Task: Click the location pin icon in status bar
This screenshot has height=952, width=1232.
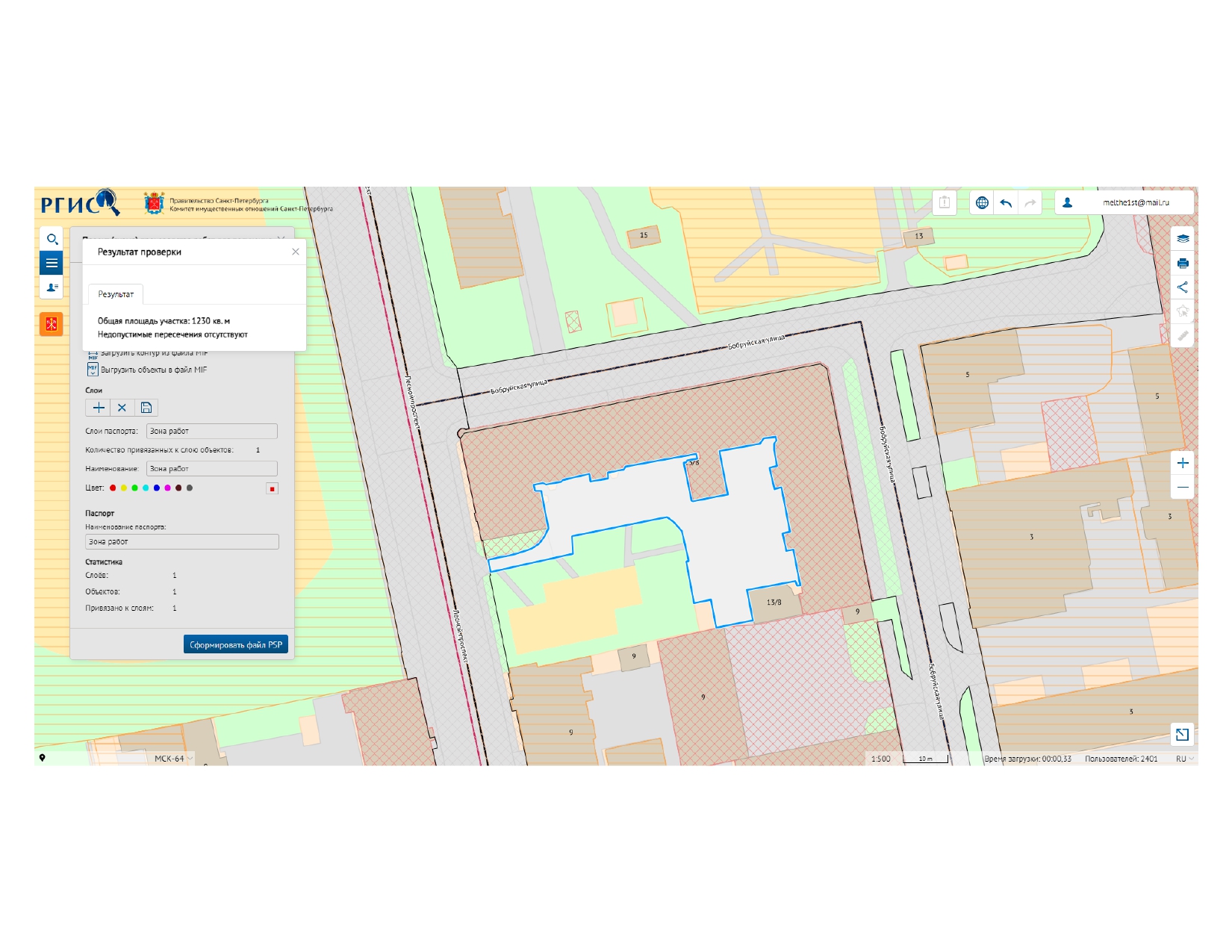Action: pos(43,758)
